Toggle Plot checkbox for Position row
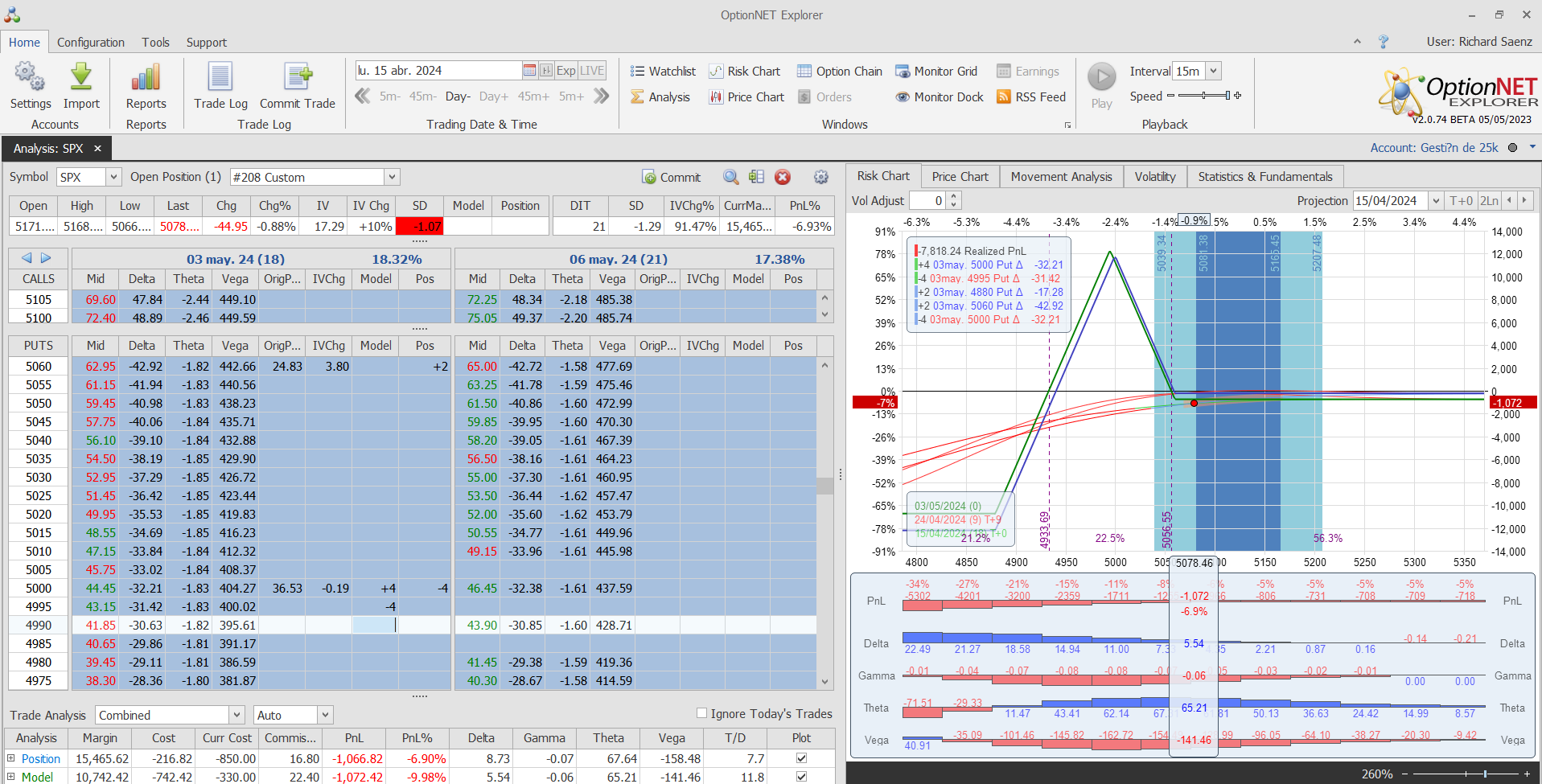 (x=801, y=758)
